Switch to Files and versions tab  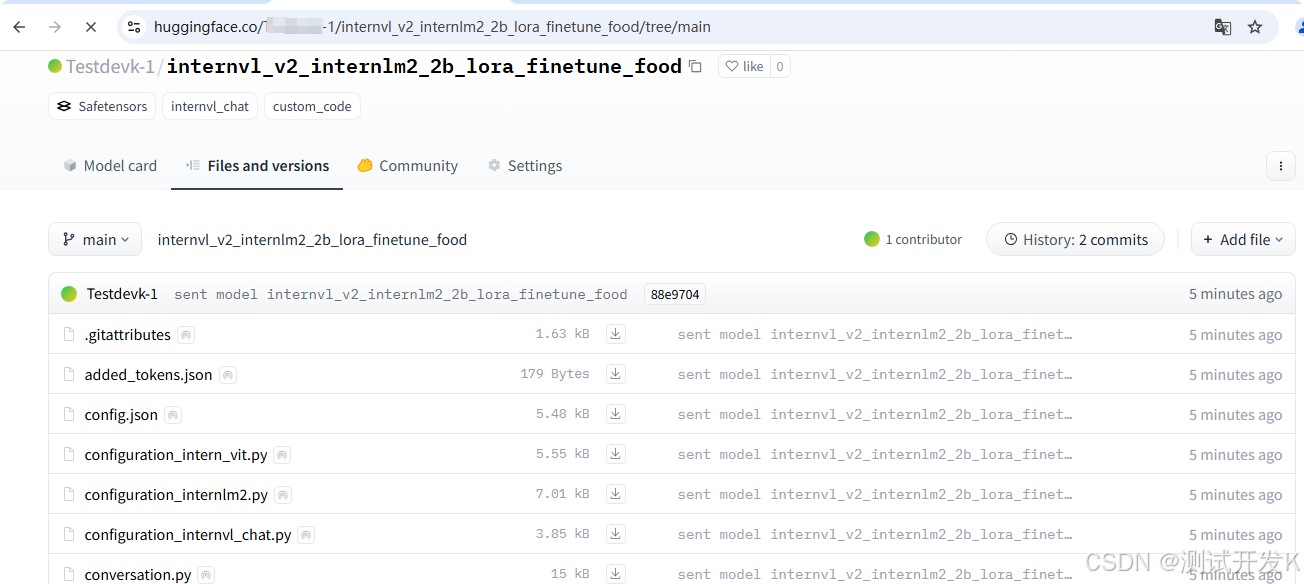coord(257,166)
